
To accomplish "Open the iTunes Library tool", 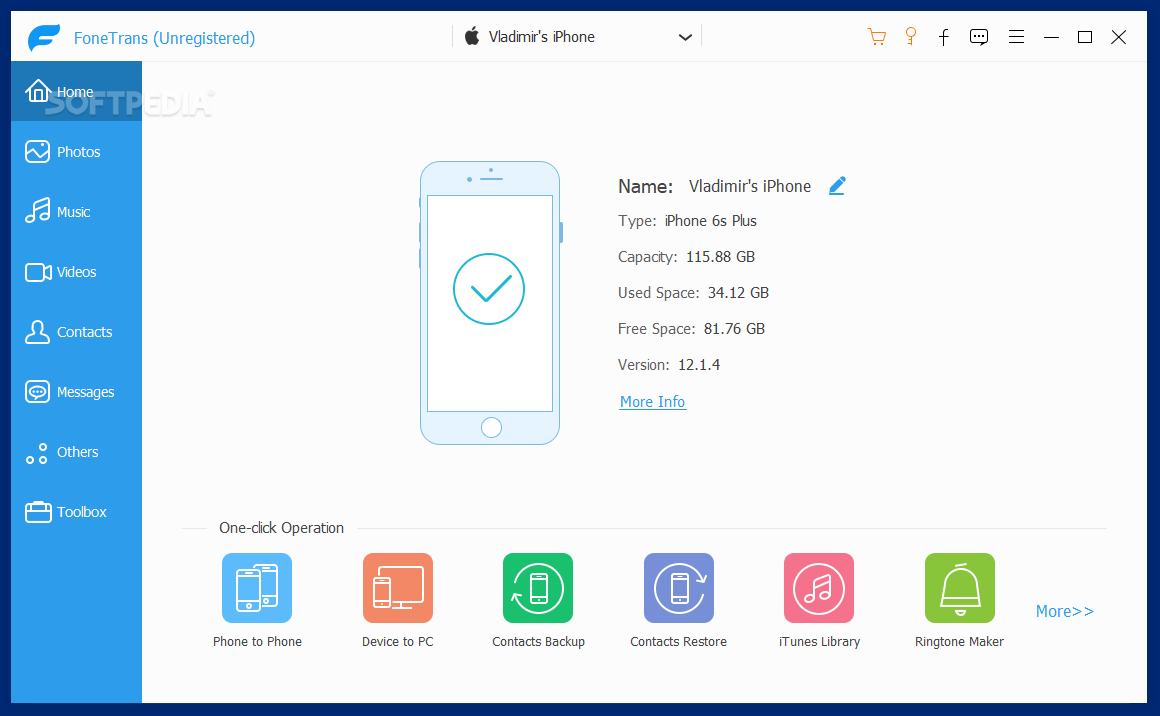I will (819, 588).
